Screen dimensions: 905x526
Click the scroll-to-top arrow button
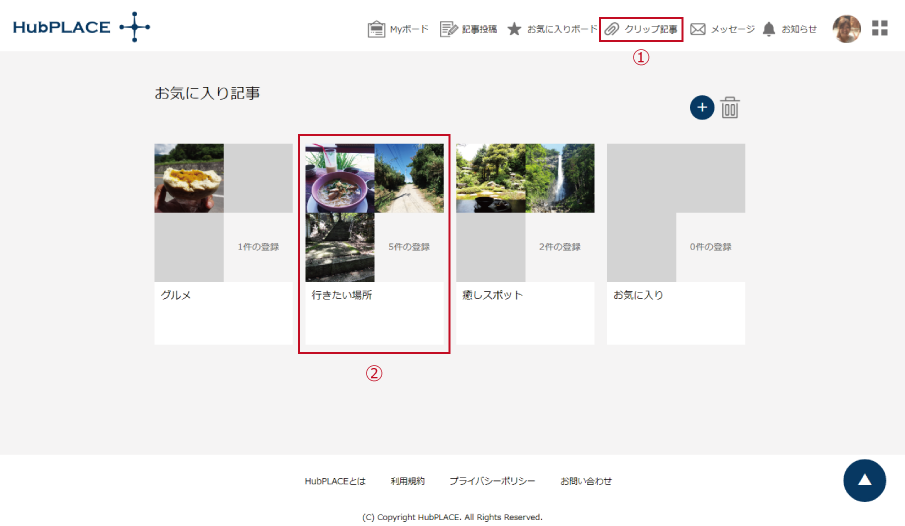coord(864,480)
